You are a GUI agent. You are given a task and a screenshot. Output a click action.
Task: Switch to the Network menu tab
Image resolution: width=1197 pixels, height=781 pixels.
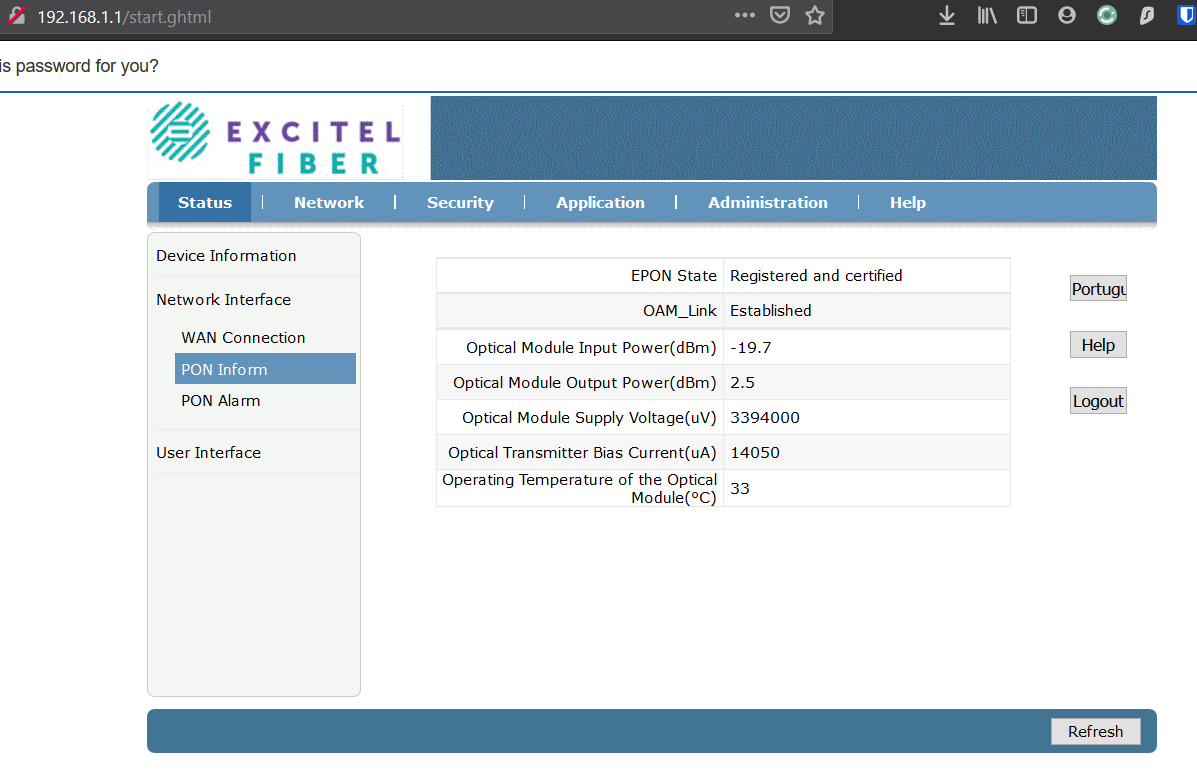click(x=328, y=202)
